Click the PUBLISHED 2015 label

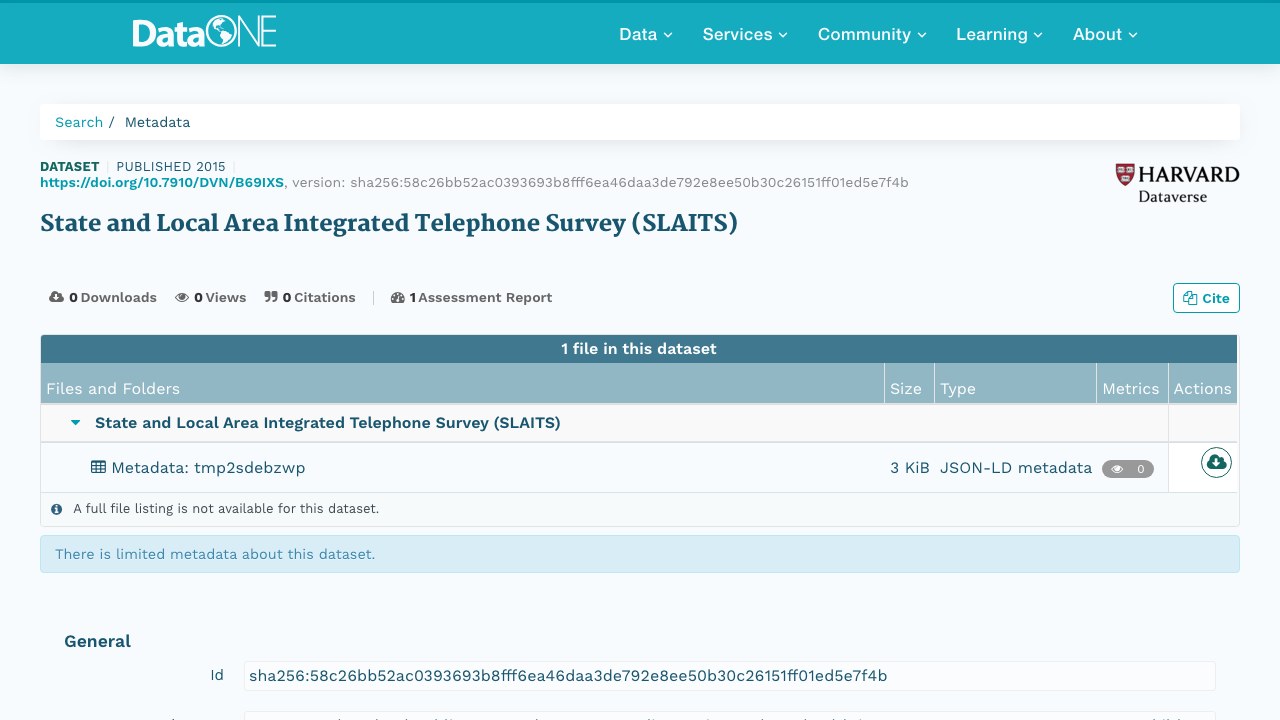coord(171,167)
